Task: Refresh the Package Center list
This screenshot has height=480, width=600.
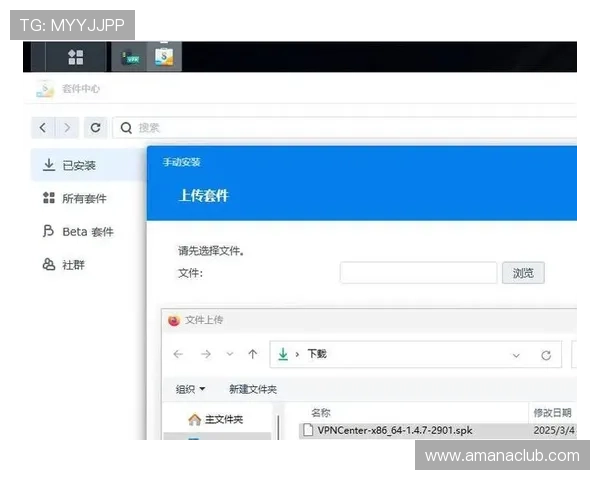Action: click(96, 127)
